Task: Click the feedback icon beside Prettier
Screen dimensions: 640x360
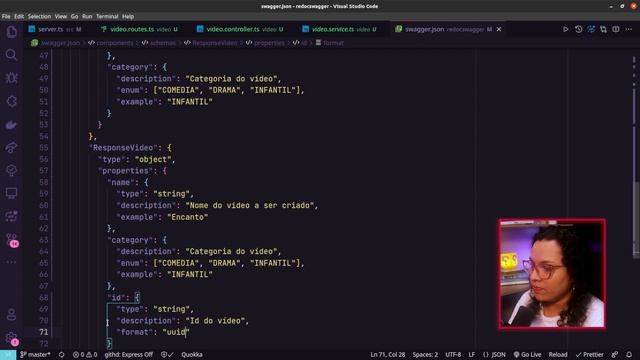Action: point(615,355)
